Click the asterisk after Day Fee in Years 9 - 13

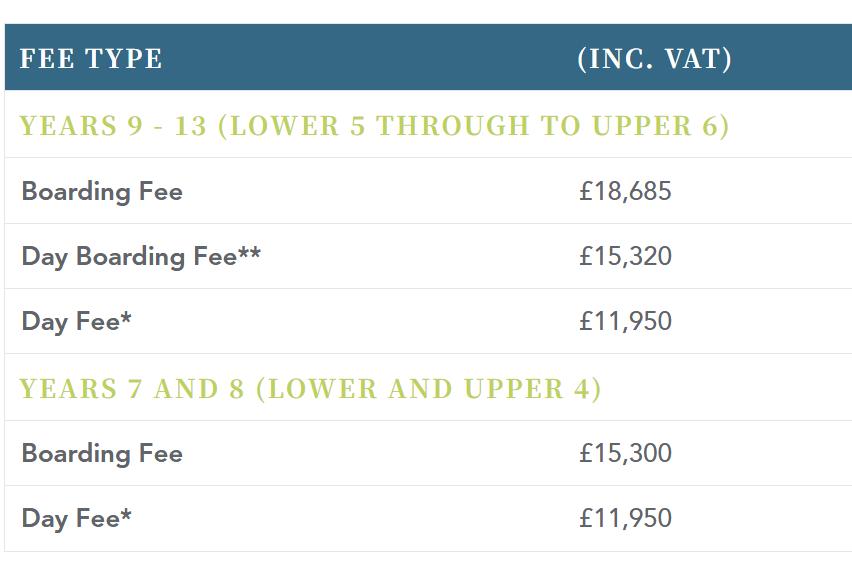126,318
